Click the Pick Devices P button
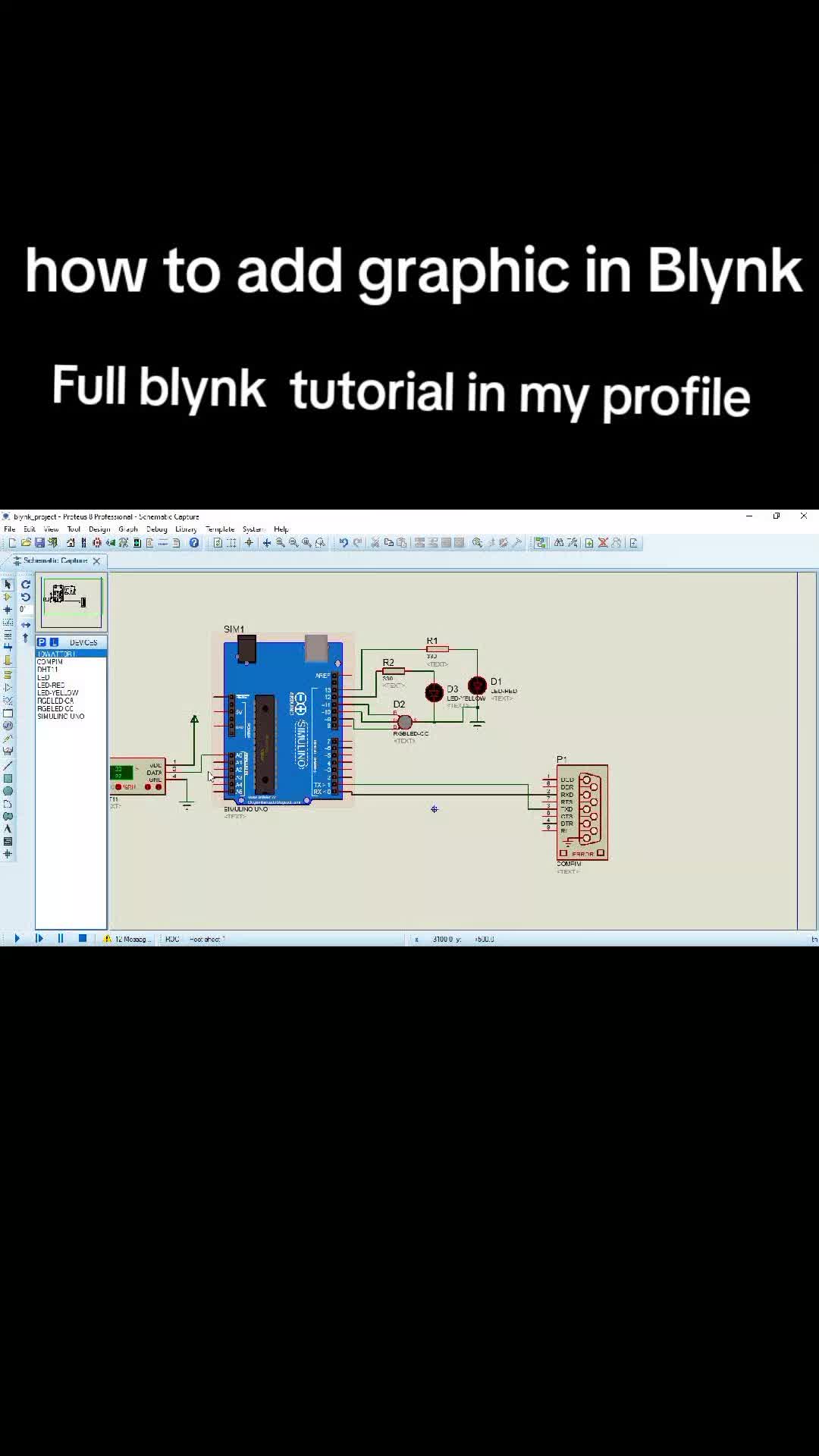Viewport: 819px width, 1456px height. point(42,642)
